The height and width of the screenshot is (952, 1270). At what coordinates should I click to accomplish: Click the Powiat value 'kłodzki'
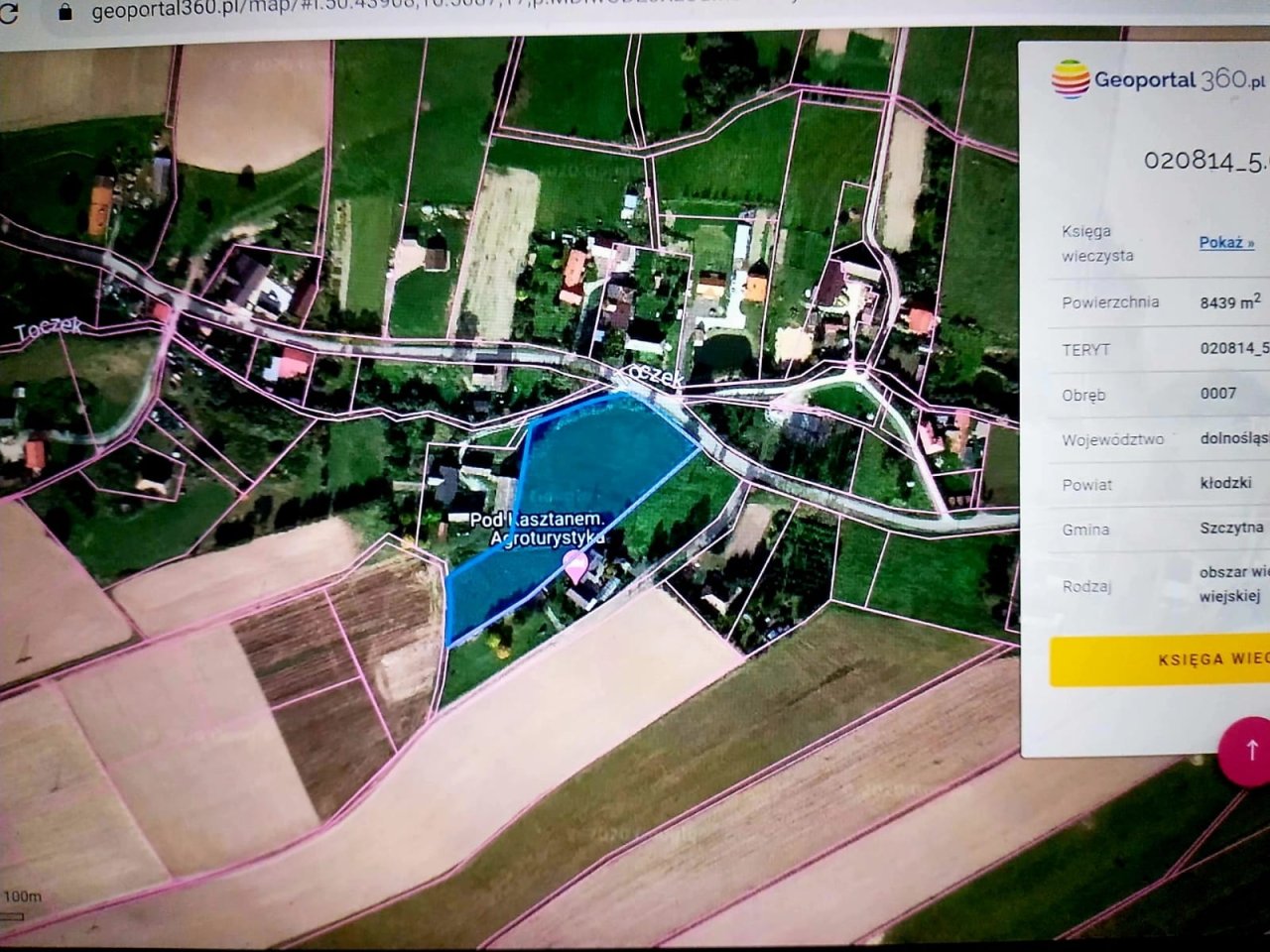[x=1225, y=482]
